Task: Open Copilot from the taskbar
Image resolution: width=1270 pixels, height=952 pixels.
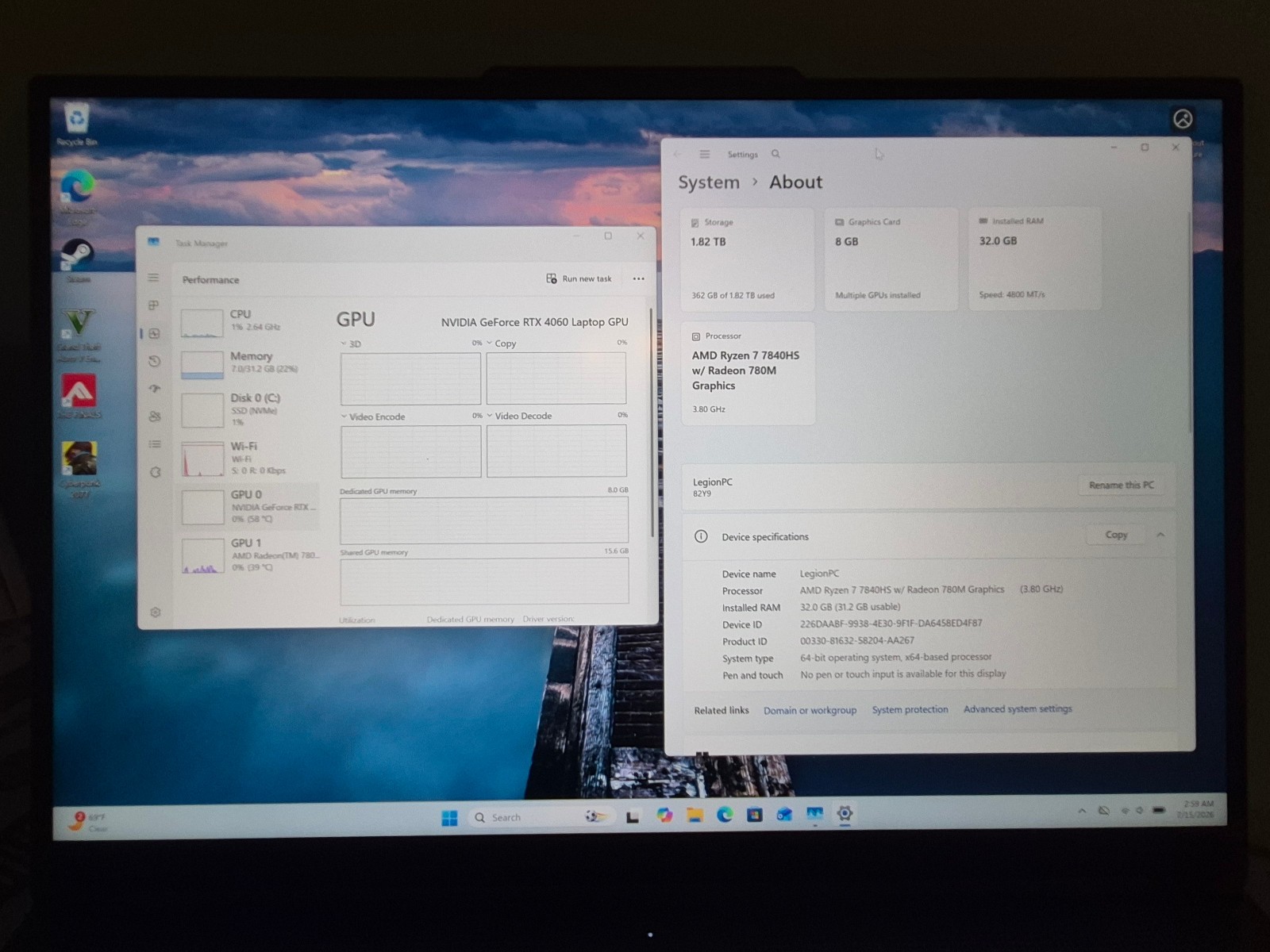Action: coord(664,816)
